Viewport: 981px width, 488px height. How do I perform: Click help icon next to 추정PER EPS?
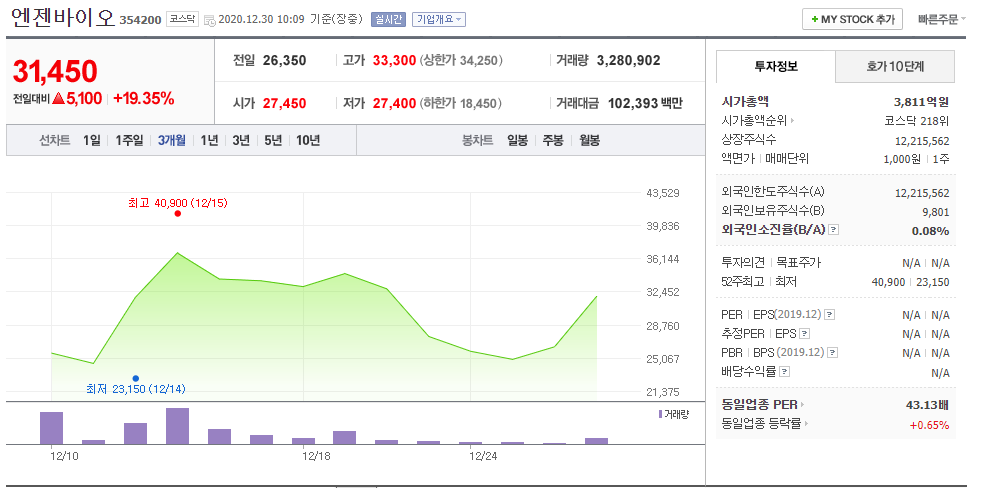click(x=805, y=333)
